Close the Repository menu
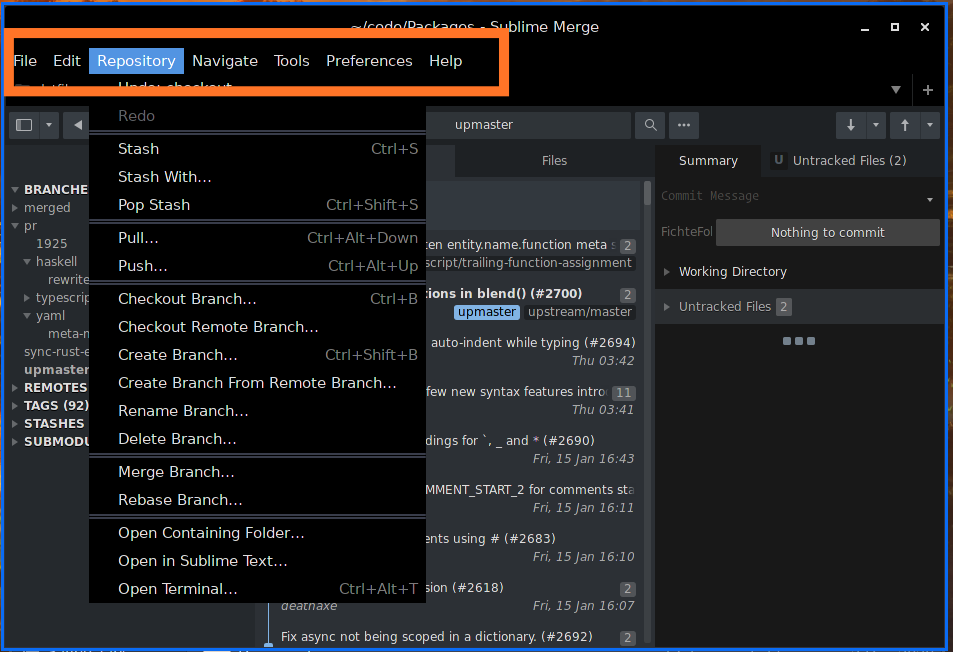 [x=136, y=61]
